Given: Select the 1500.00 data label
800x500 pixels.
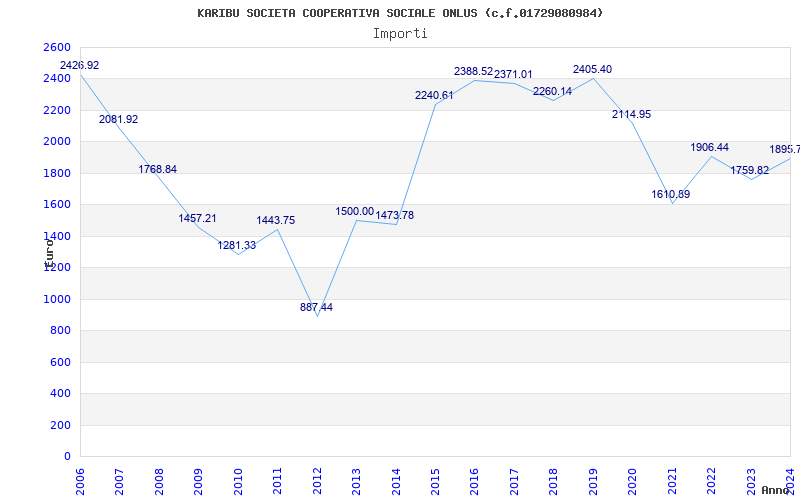Looking at the screenshot, I should point(355,211).
